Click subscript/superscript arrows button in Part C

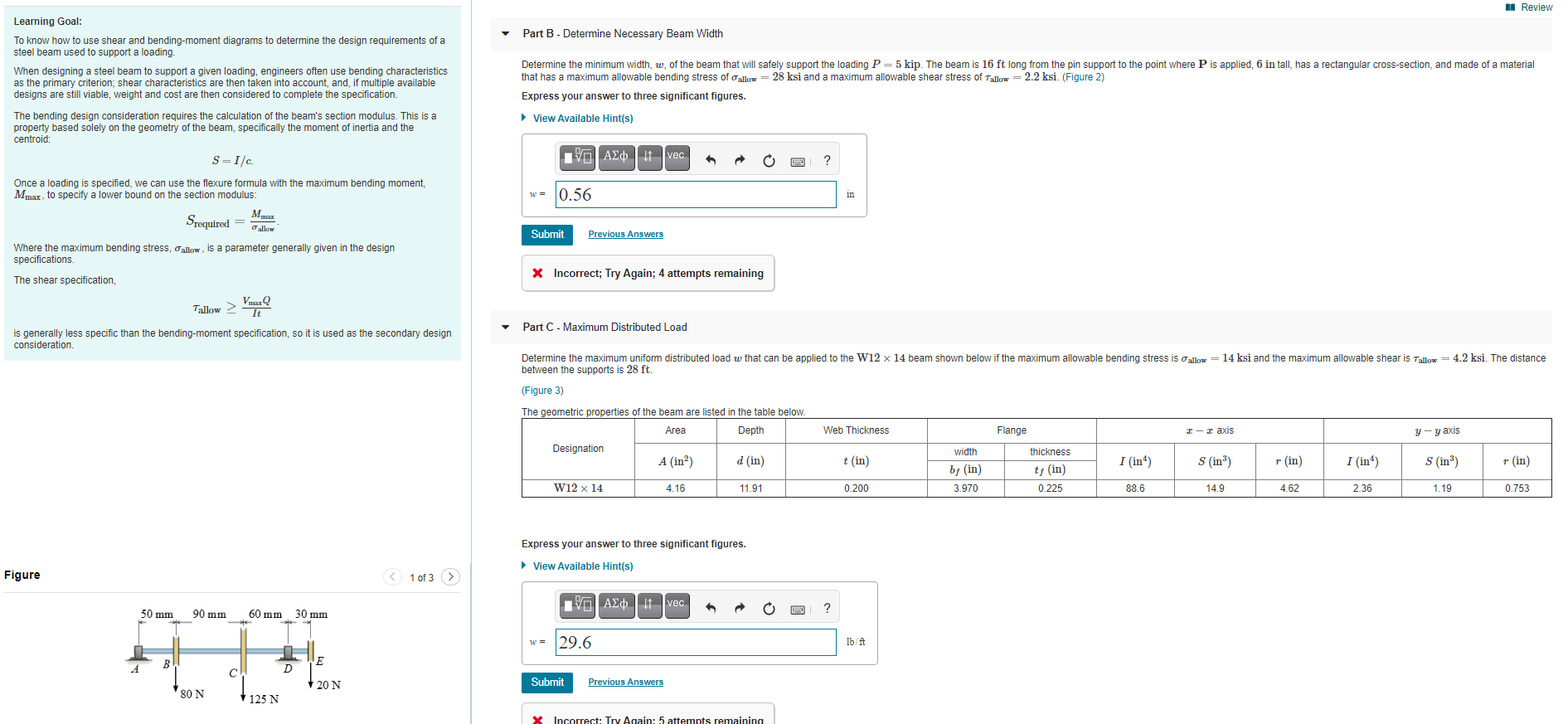point(650,605)
